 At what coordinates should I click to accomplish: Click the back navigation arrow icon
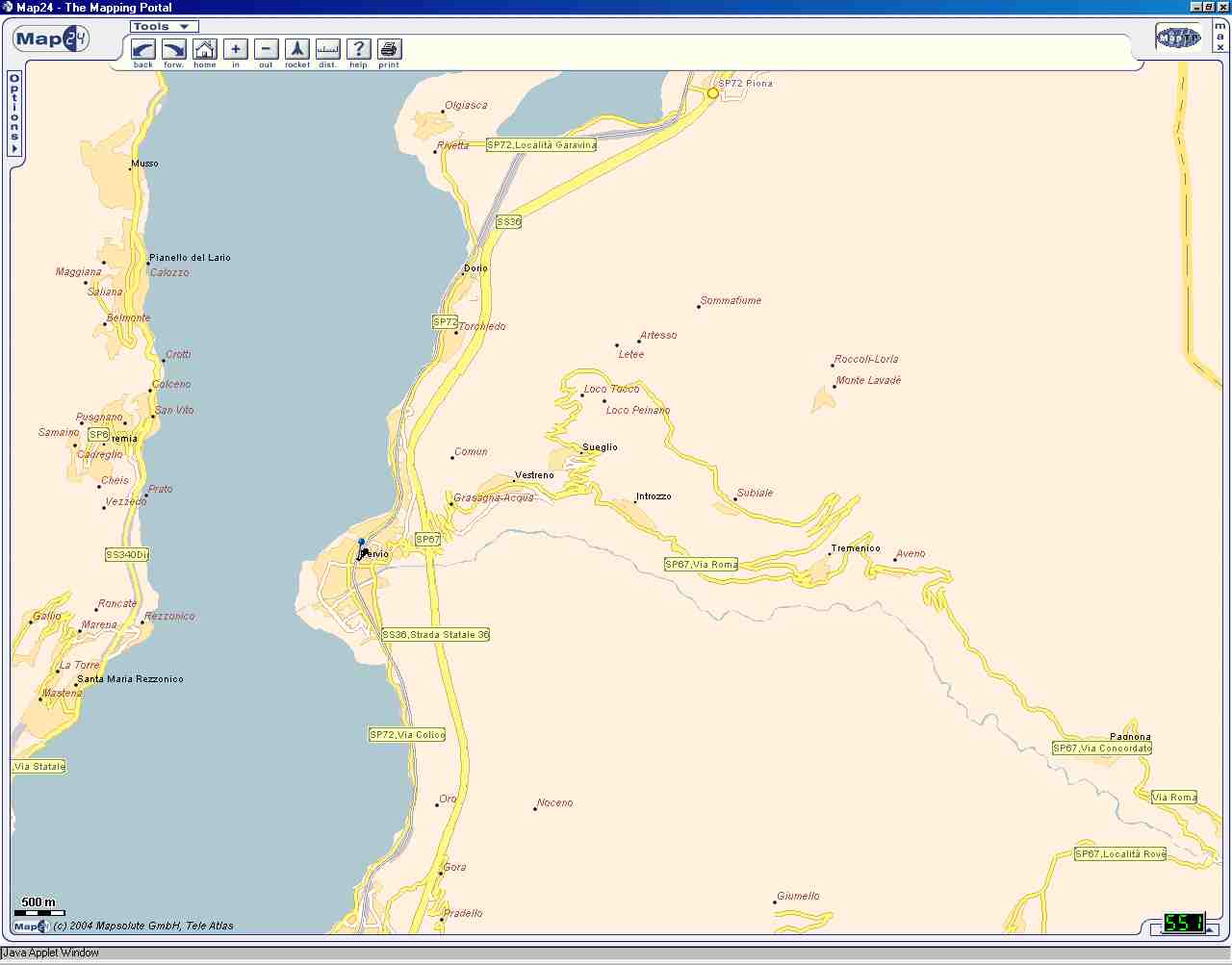coord(143,49)
